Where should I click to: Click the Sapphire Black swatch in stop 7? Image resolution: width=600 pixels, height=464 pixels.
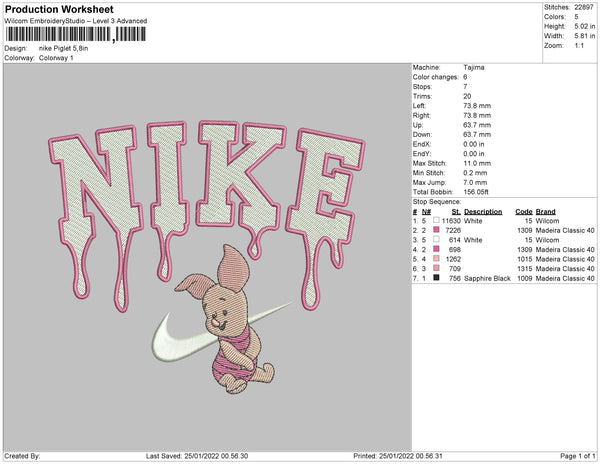pos(436,278)
